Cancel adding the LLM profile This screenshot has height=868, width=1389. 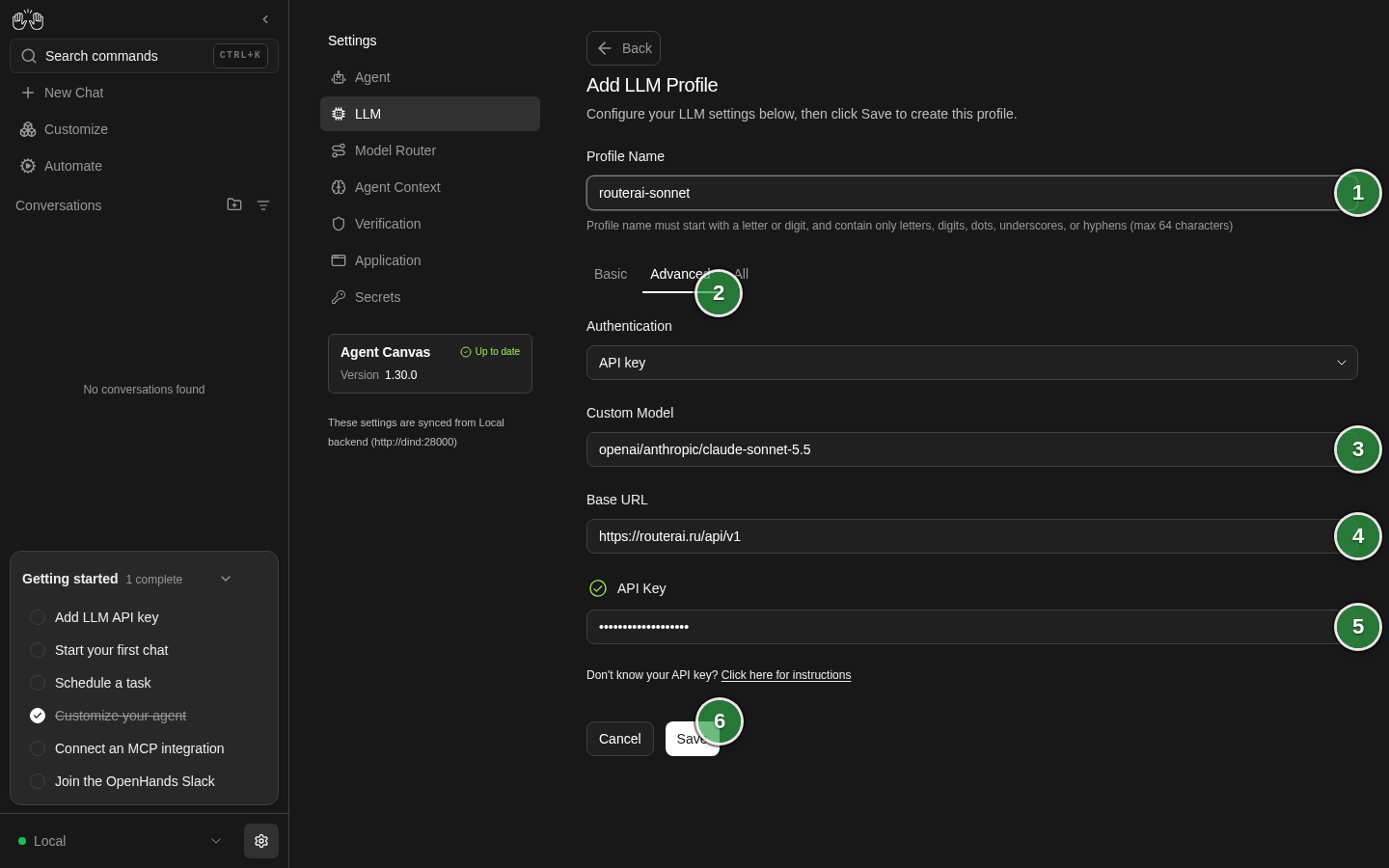[620, 739]
